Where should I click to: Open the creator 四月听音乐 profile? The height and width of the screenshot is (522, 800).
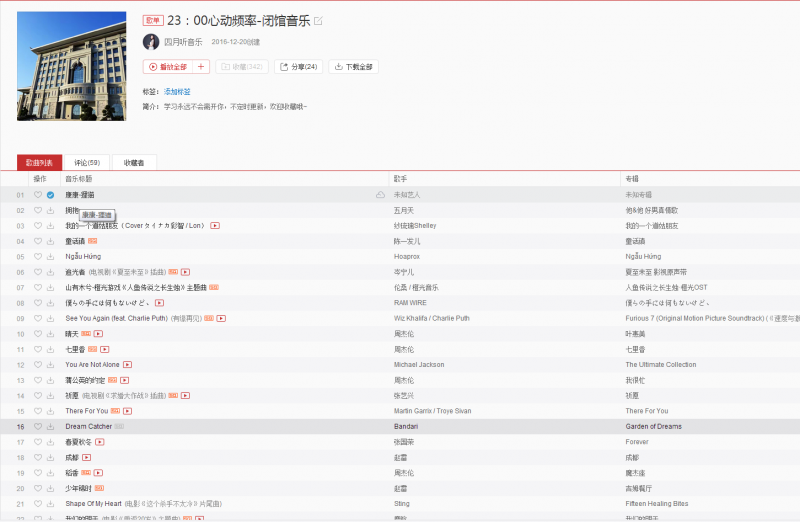pyautogui.click(x=183, y=42)
